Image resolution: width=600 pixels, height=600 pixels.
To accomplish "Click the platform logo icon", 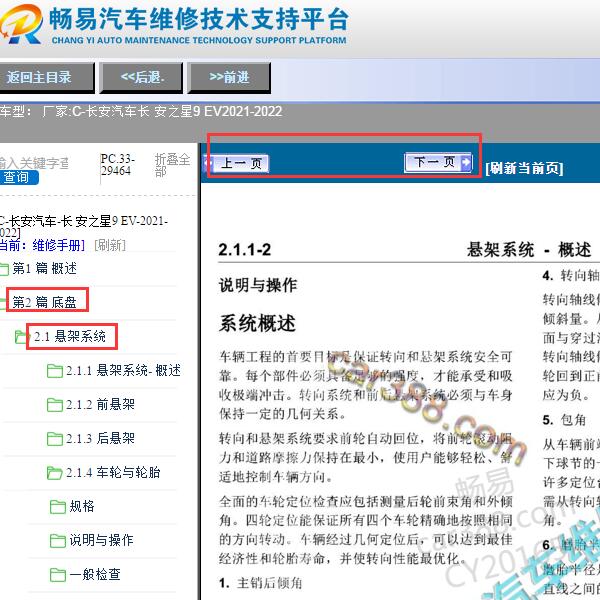I will point(21,24).
